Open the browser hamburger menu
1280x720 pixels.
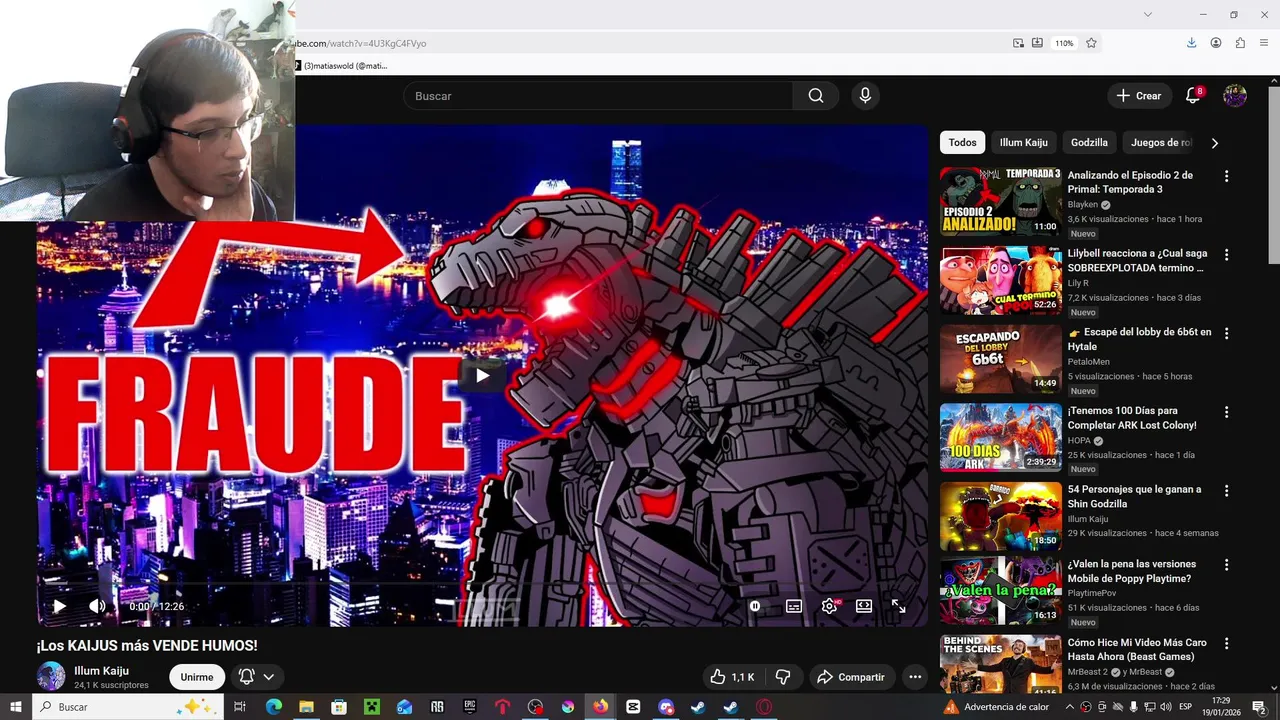pos(1264,43)
